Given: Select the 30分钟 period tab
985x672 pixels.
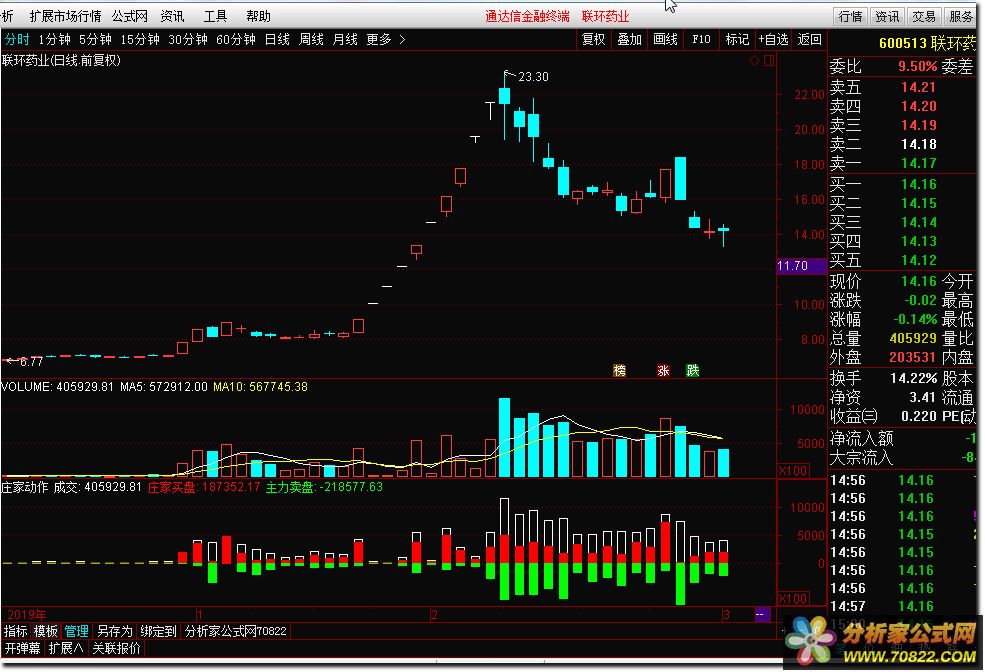Looking at the screenshot, I should coord(188,40).
